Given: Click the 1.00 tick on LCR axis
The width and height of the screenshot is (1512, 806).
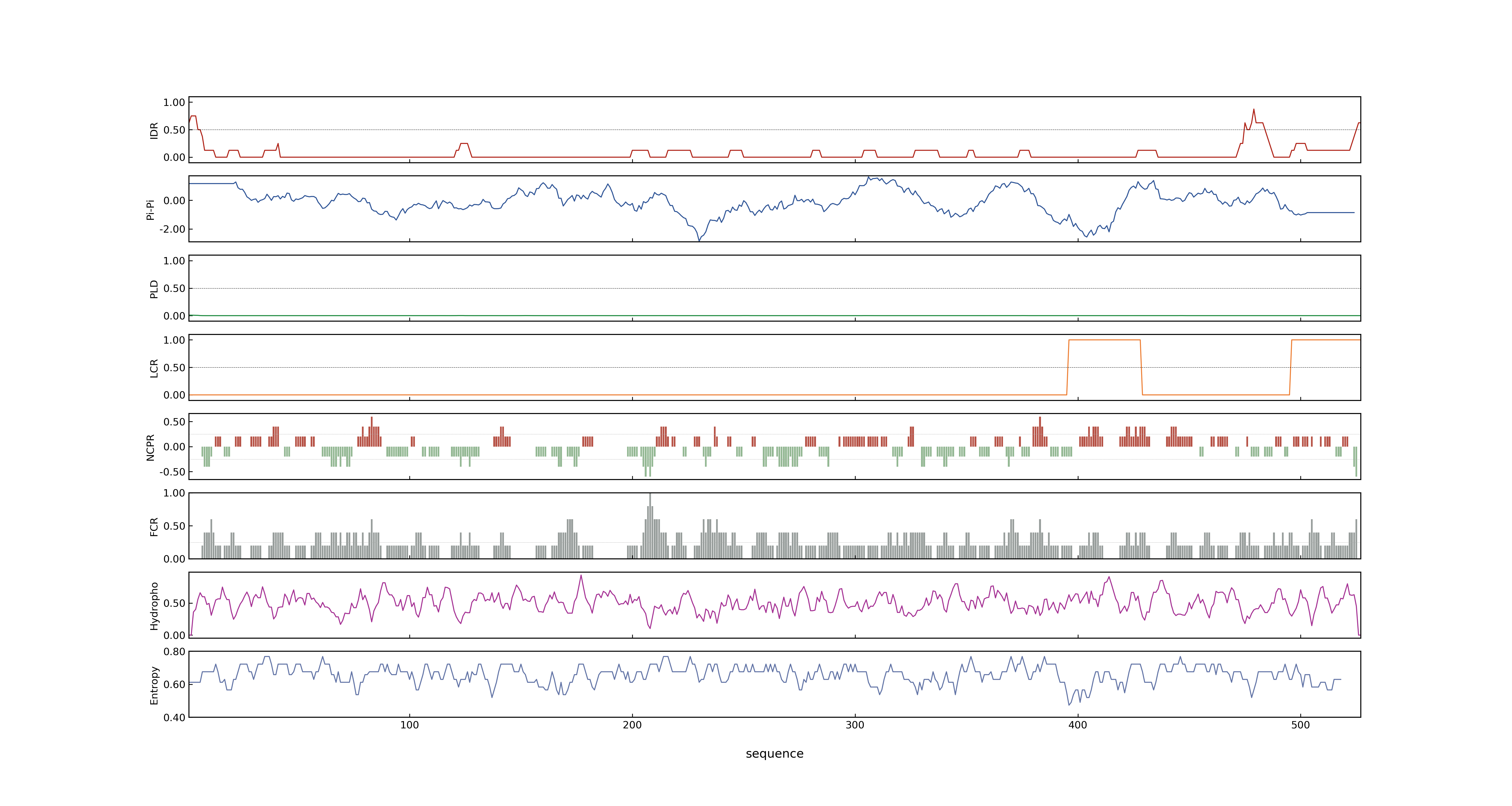Looking at the screenshot, I should (174, 340).
